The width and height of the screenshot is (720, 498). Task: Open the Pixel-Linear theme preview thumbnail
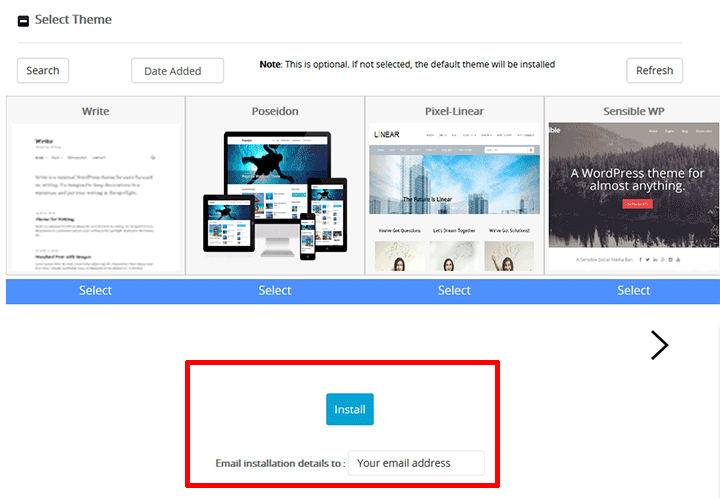coord(454,197)
